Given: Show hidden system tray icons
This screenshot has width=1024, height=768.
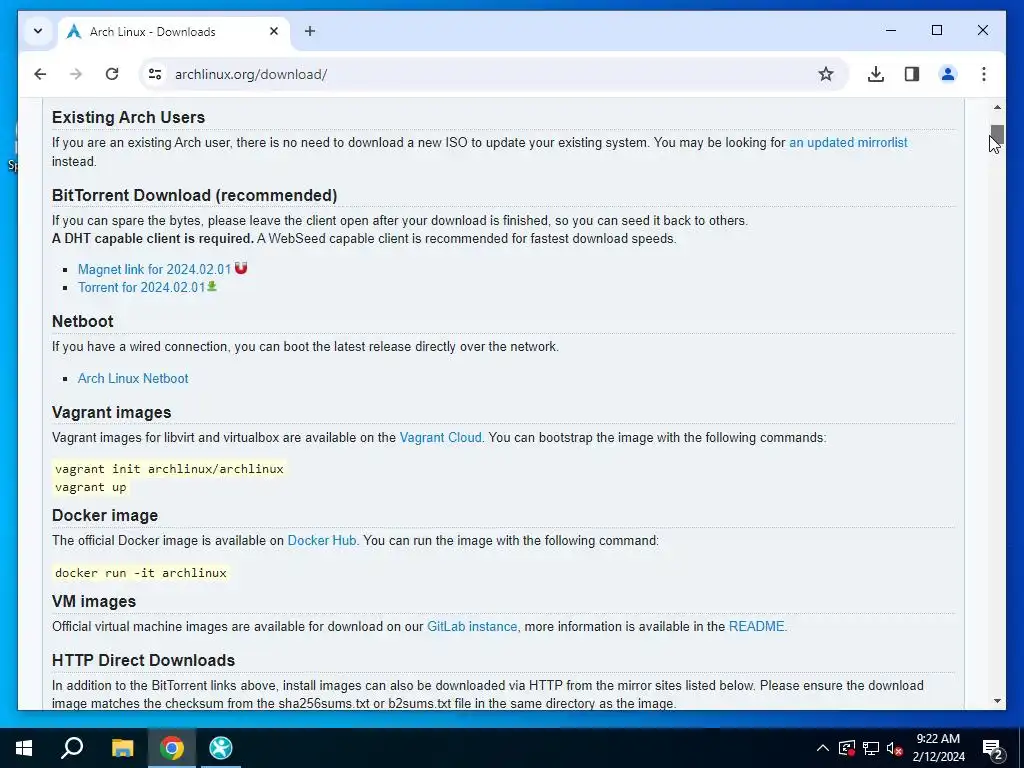Looking at the screenshot, I should pyautogui.click(x=823, y=748).
